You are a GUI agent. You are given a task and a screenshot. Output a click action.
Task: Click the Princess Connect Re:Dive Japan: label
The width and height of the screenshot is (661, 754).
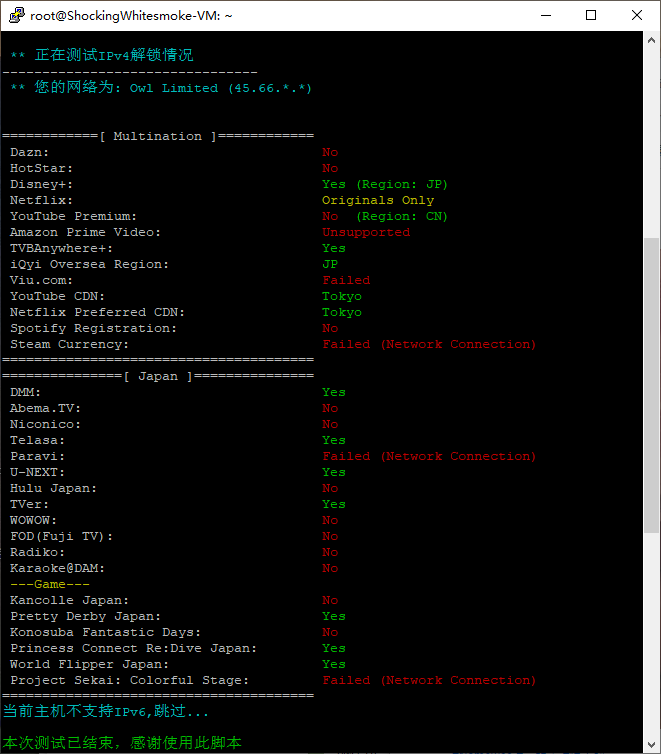coord(134,648)
